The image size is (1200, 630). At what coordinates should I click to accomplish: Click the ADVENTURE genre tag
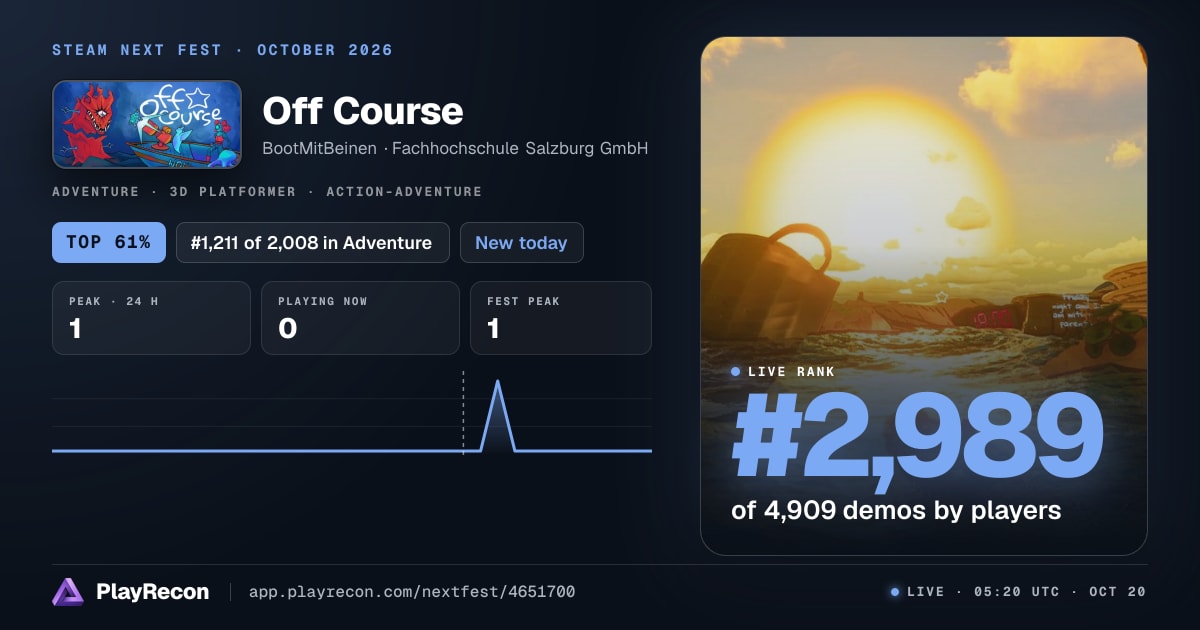click(x=96, y=191)
